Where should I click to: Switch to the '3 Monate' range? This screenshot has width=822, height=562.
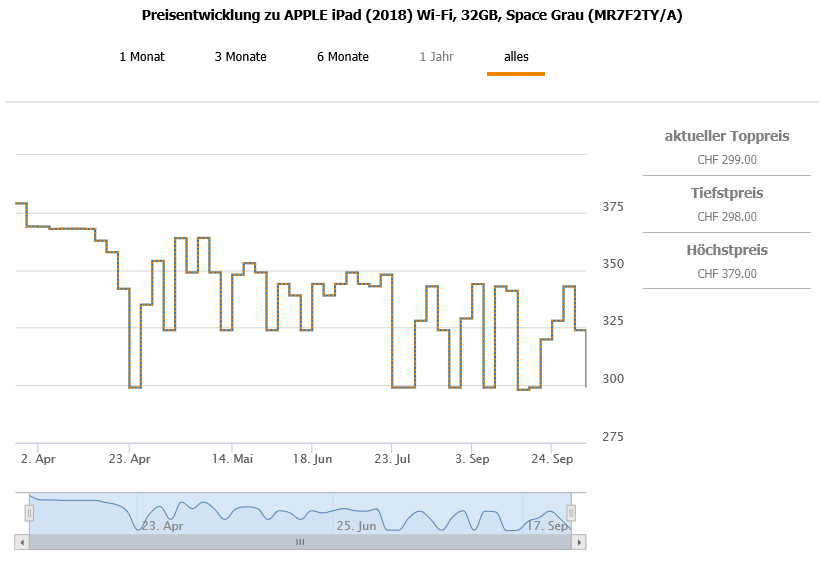240,57
